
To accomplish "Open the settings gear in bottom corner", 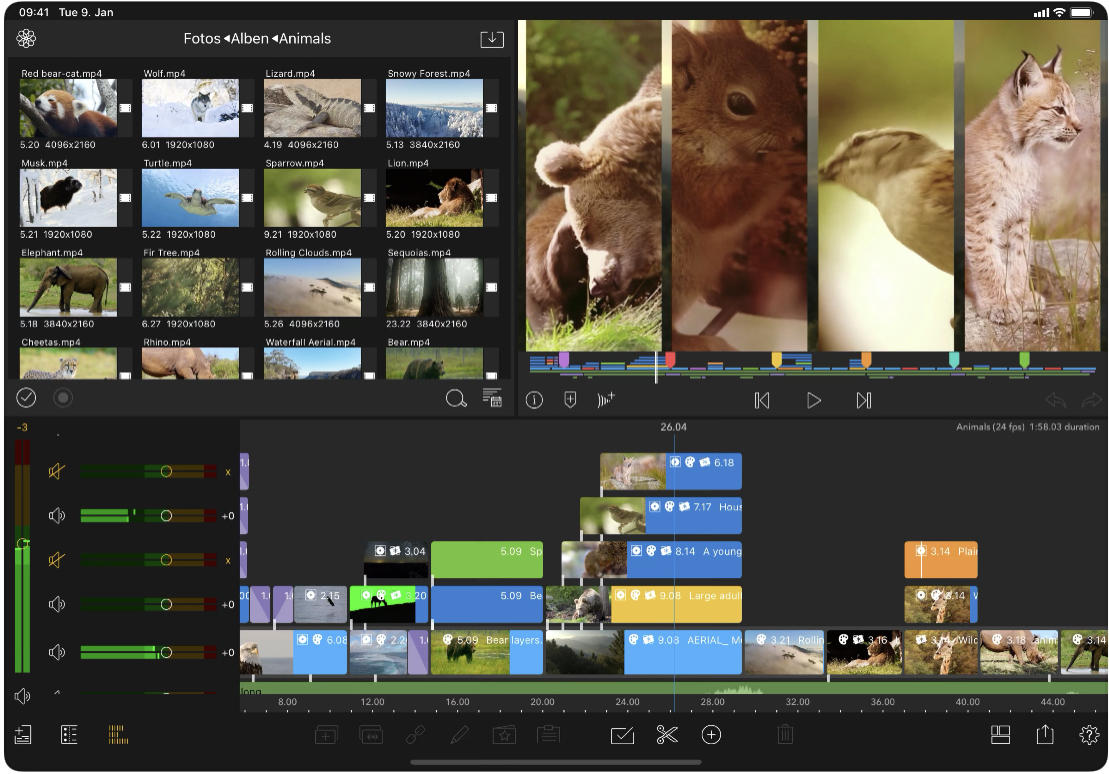I will pyautogui.click(x=1089, y=735).
